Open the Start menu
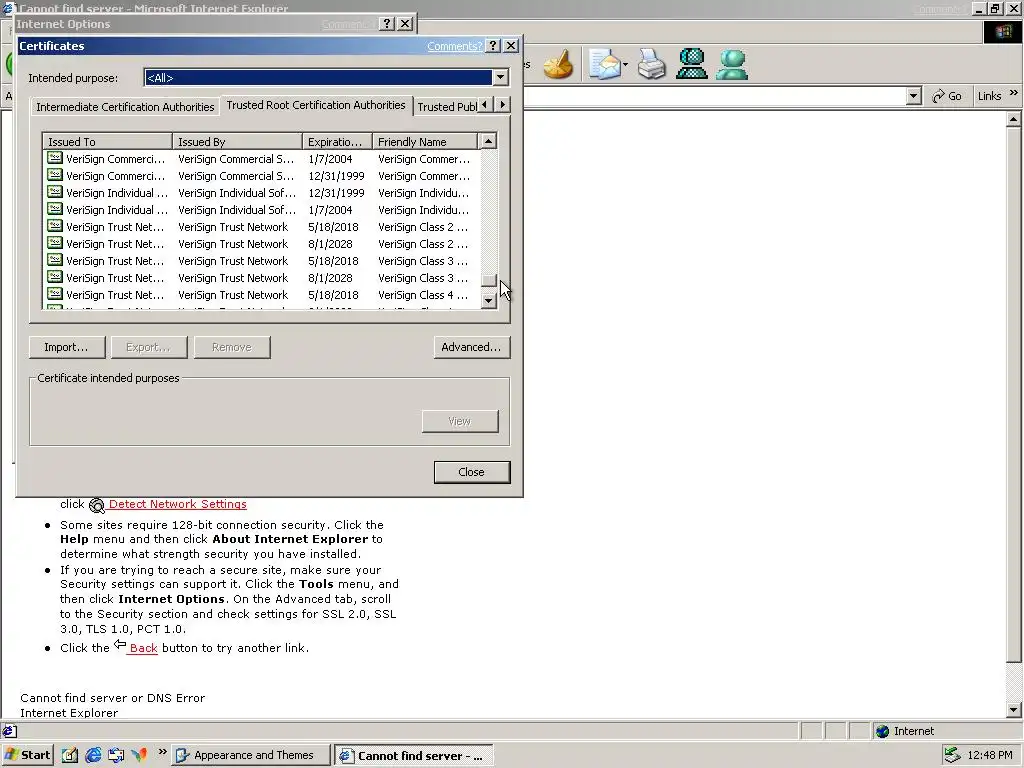This screenshot has width=1024, height=768. coord(27,755)
